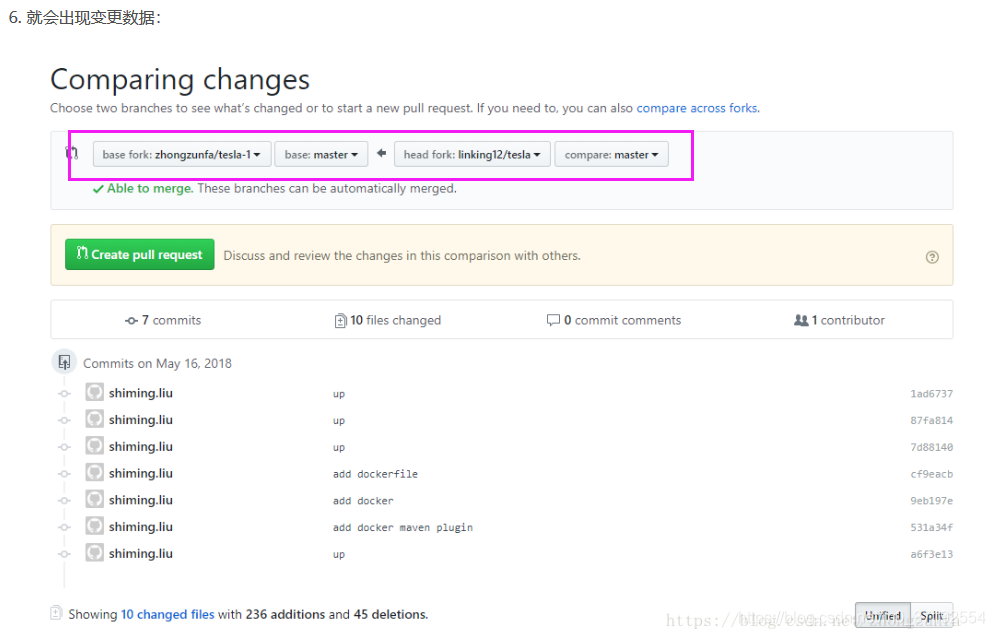Open commit hash 87fa814

[932, 420]
